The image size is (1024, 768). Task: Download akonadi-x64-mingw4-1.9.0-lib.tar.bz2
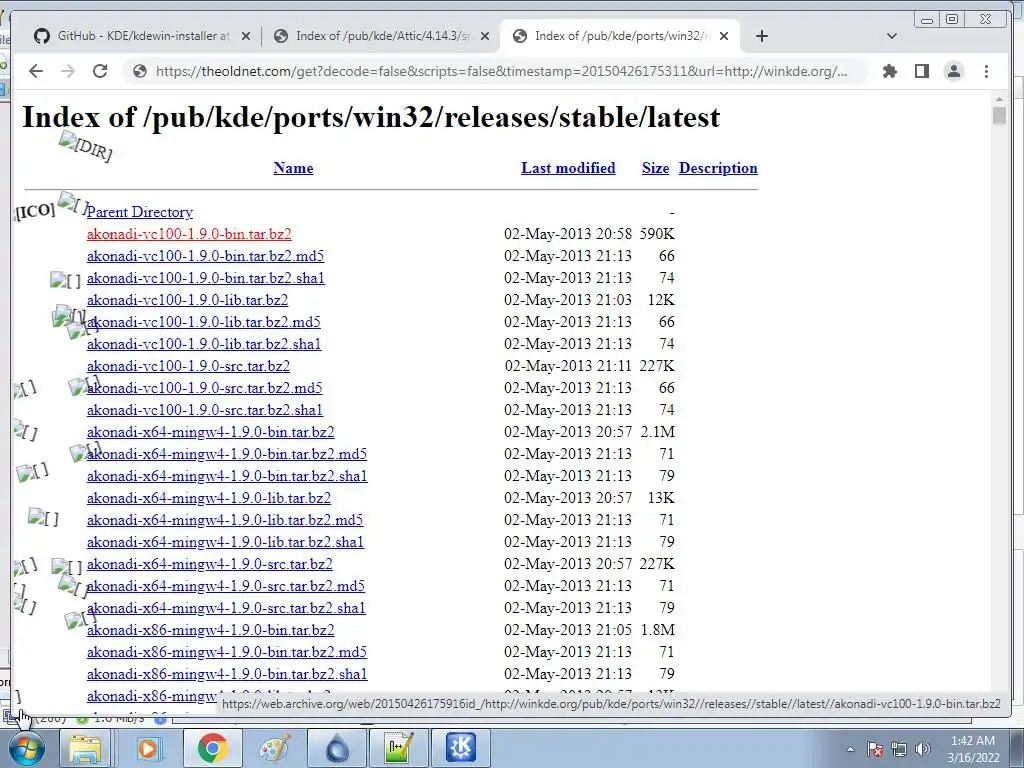(x=209, y=498)
